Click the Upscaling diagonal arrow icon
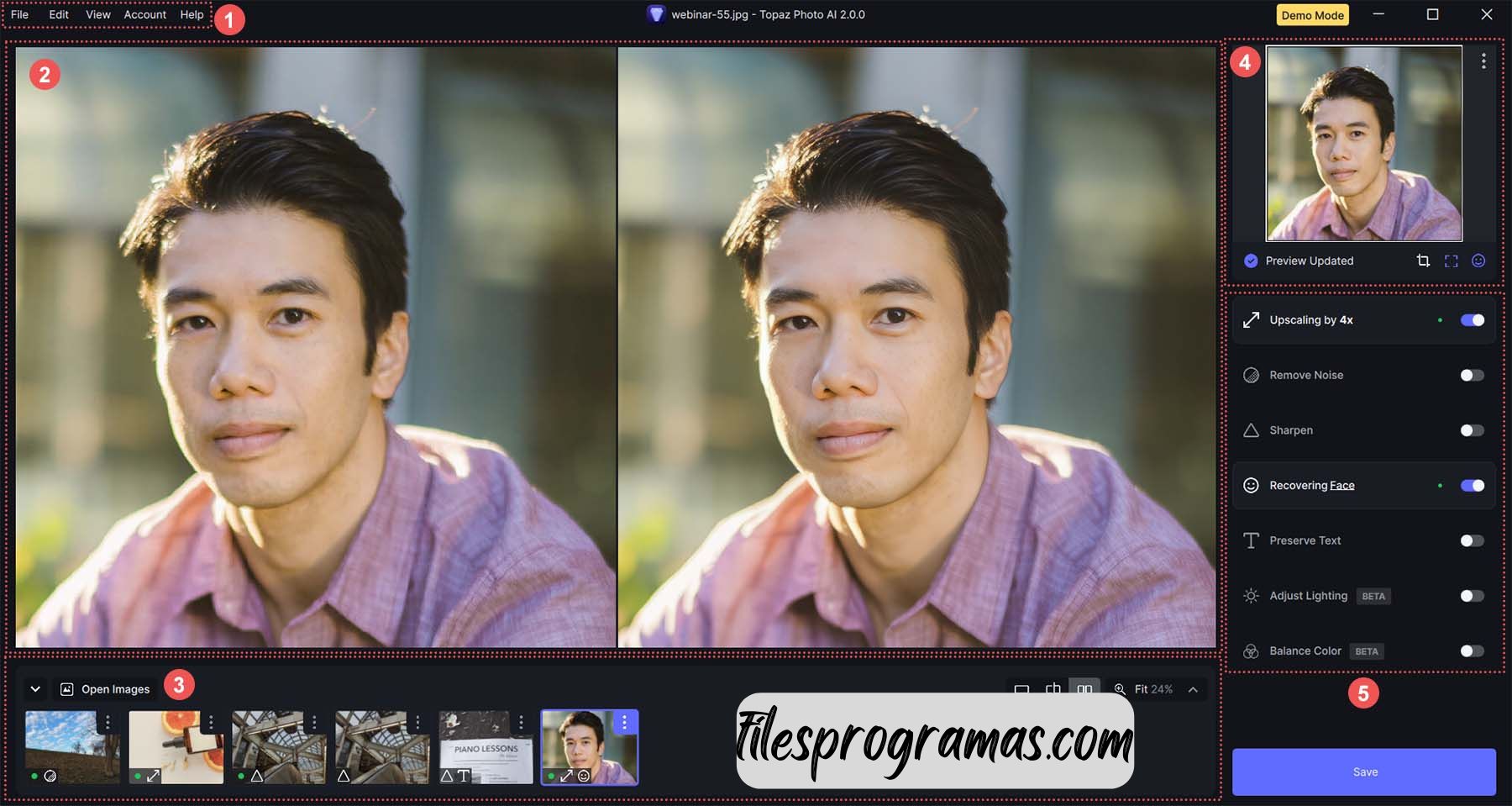The height and width of the screenshot is (806, 1512). coord(1251,320)
